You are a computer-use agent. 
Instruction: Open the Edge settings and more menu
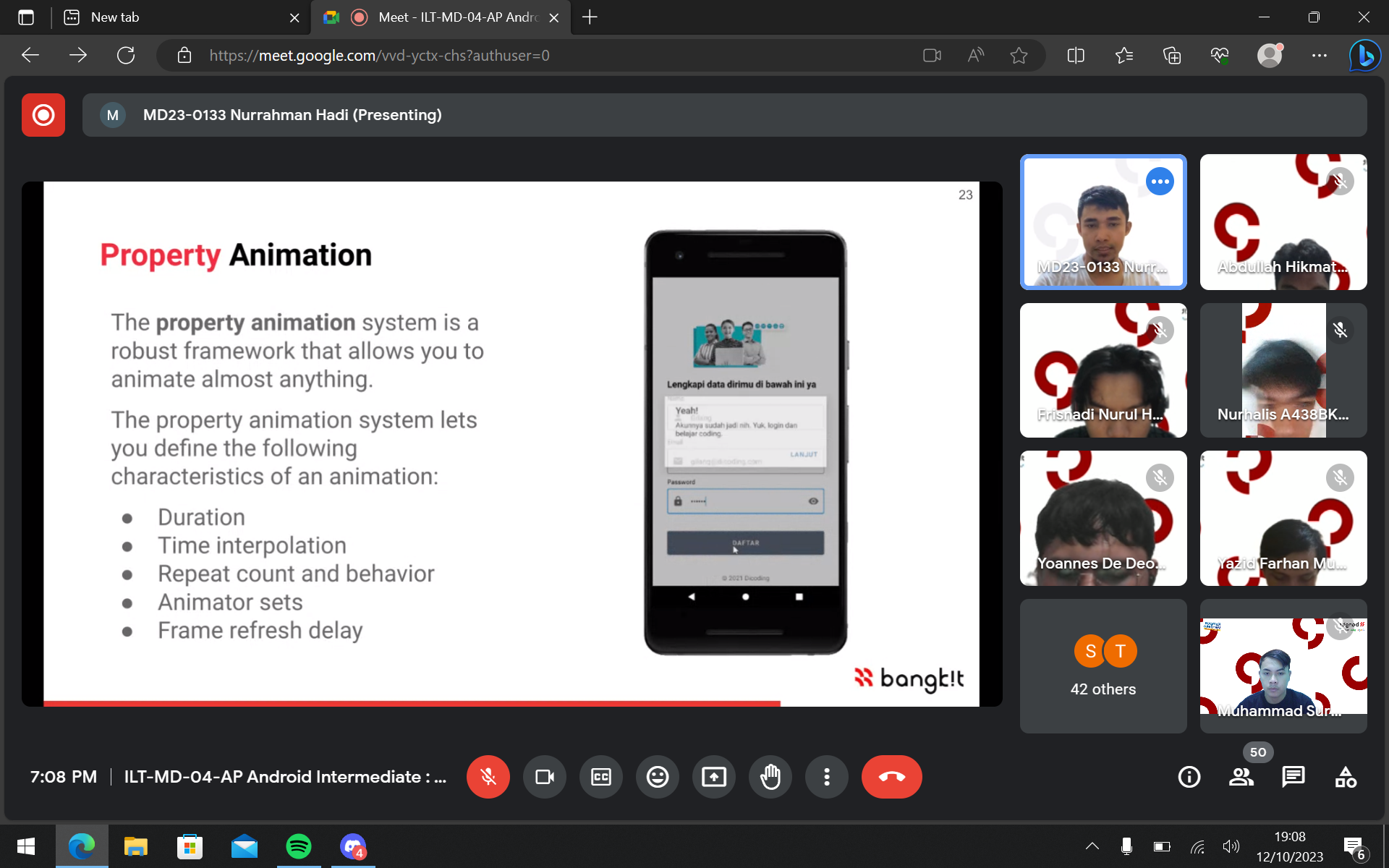coord(1319,56)
